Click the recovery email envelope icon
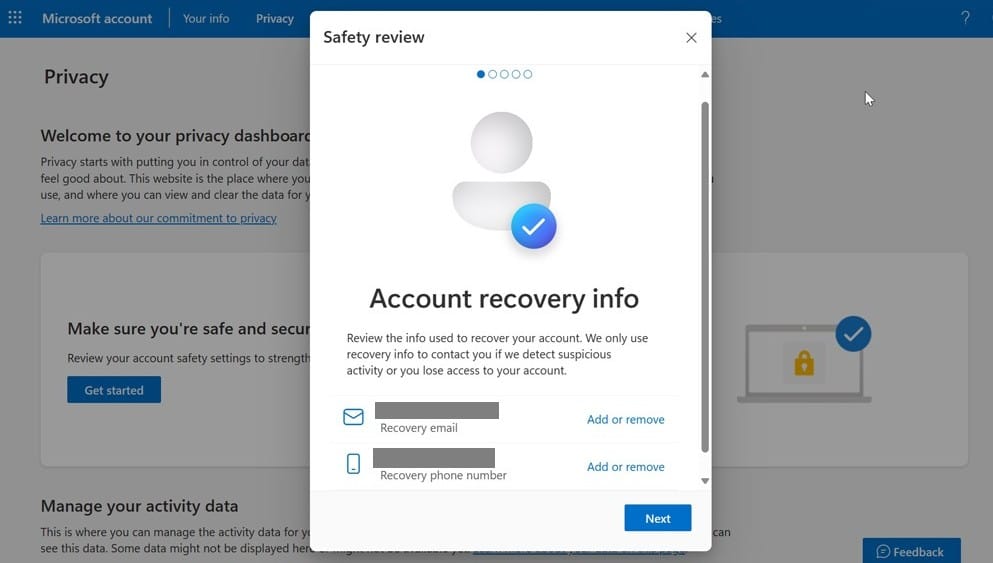Screen dimensions: 993x563 click(353, 417)
